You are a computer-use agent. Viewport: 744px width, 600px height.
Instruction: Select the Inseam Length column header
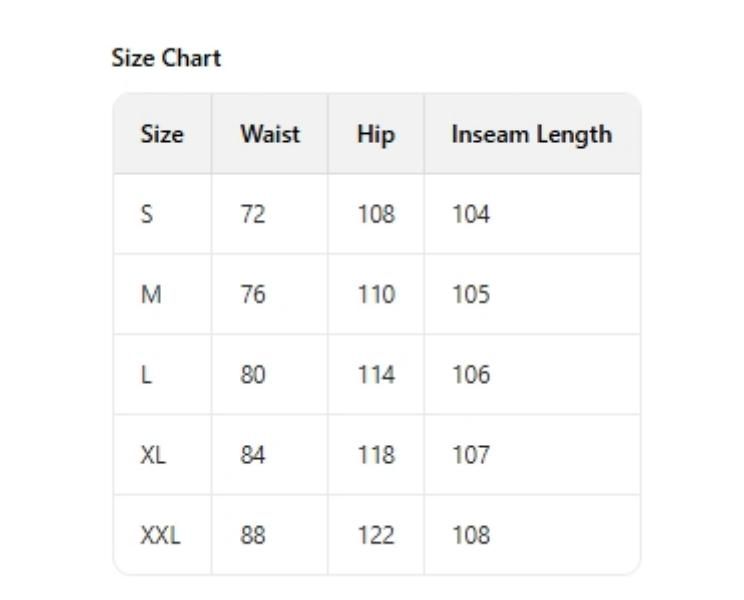pos(531,135)
